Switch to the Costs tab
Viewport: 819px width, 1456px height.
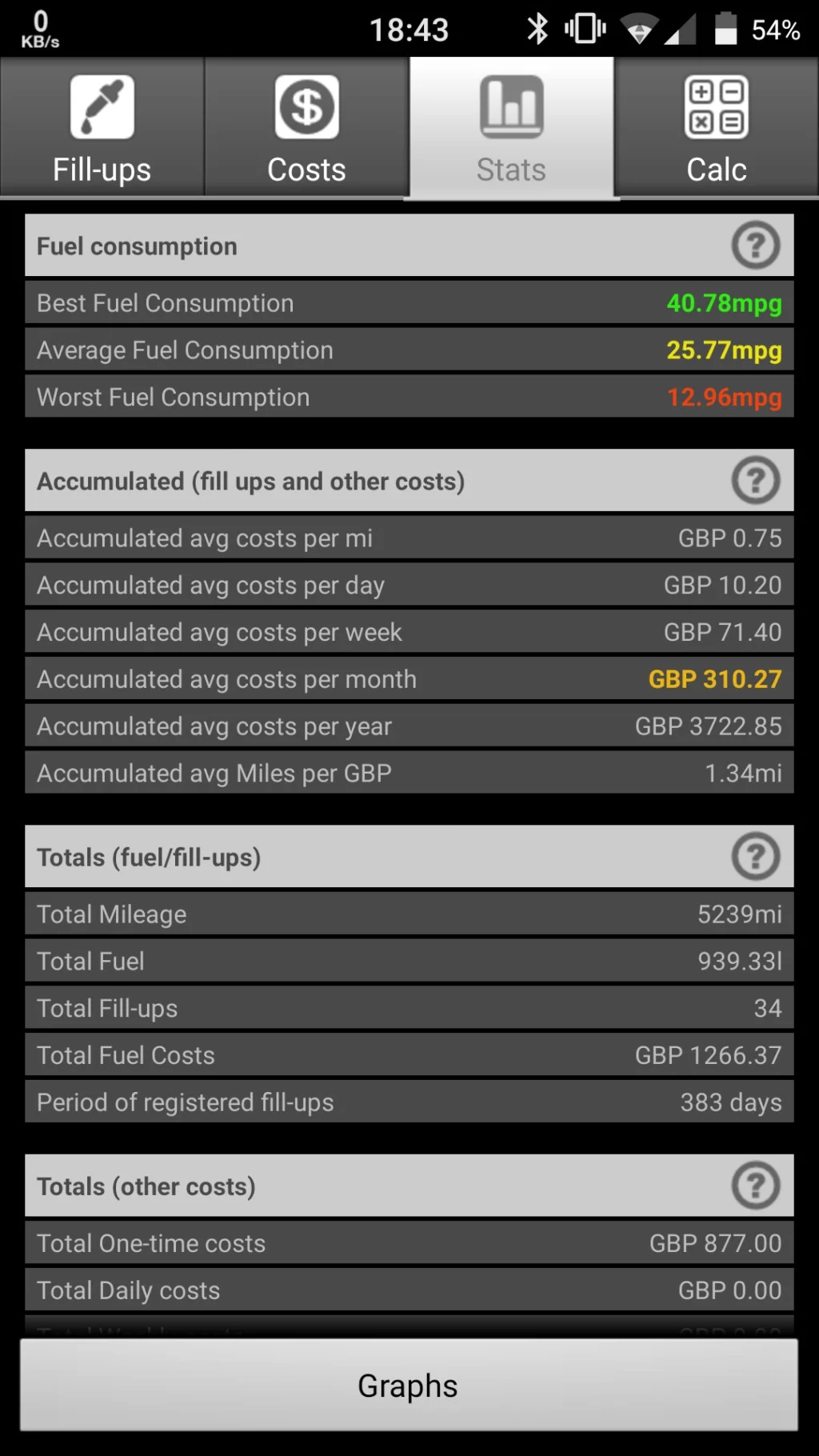[306, 126]
